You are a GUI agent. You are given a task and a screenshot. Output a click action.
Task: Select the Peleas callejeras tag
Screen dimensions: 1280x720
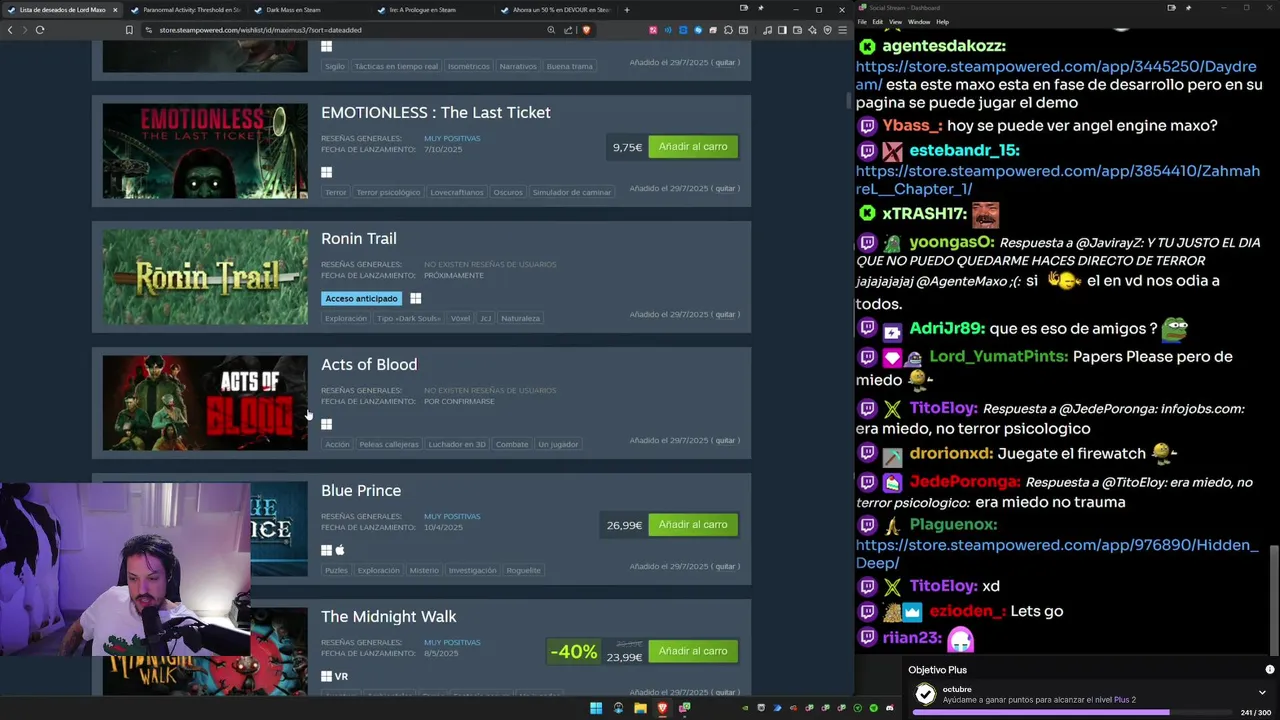[x=389, y=444]
